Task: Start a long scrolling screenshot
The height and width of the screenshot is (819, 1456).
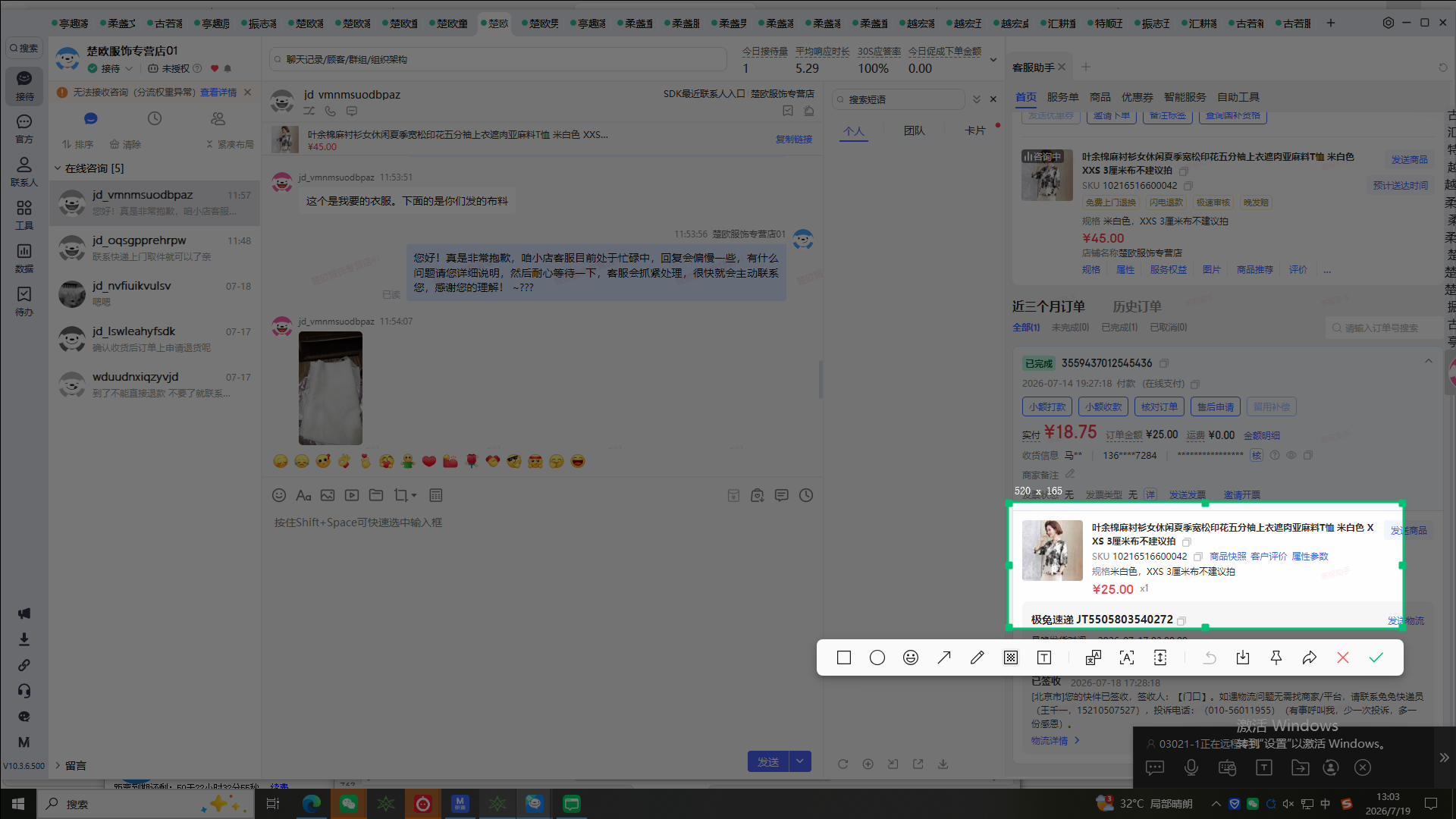Action: [1160, 657]
